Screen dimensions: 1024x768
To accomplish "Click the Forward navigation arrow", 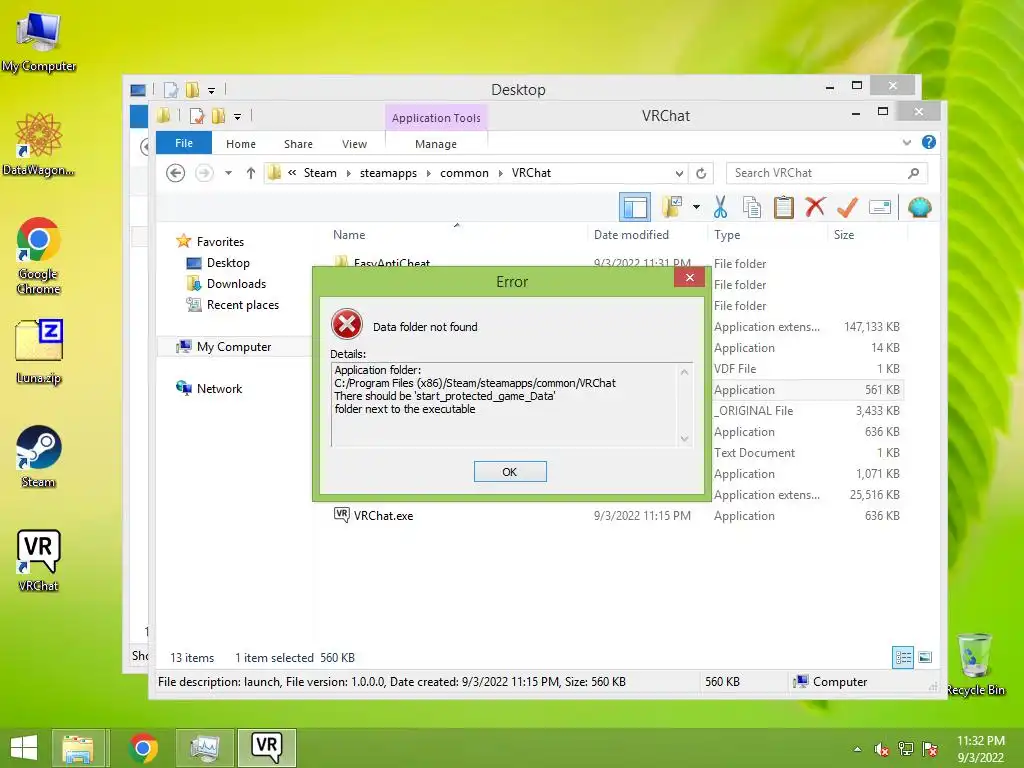I will tap(204, 173).
